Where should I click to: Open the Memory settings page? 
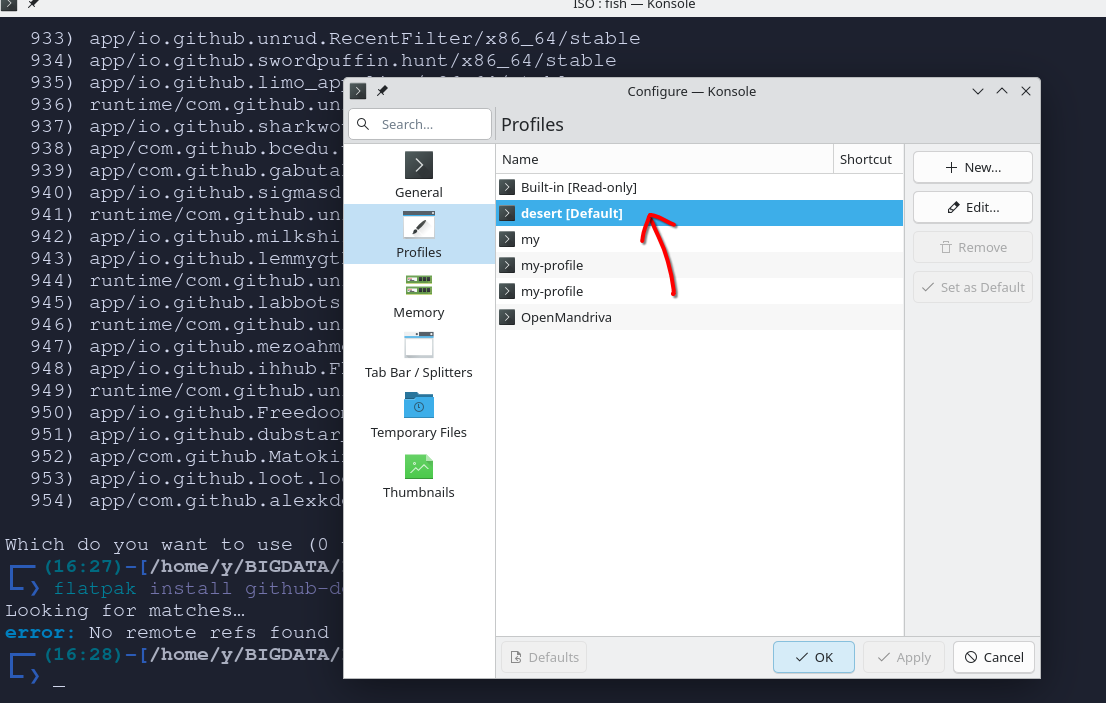click(x=418, y=294)
